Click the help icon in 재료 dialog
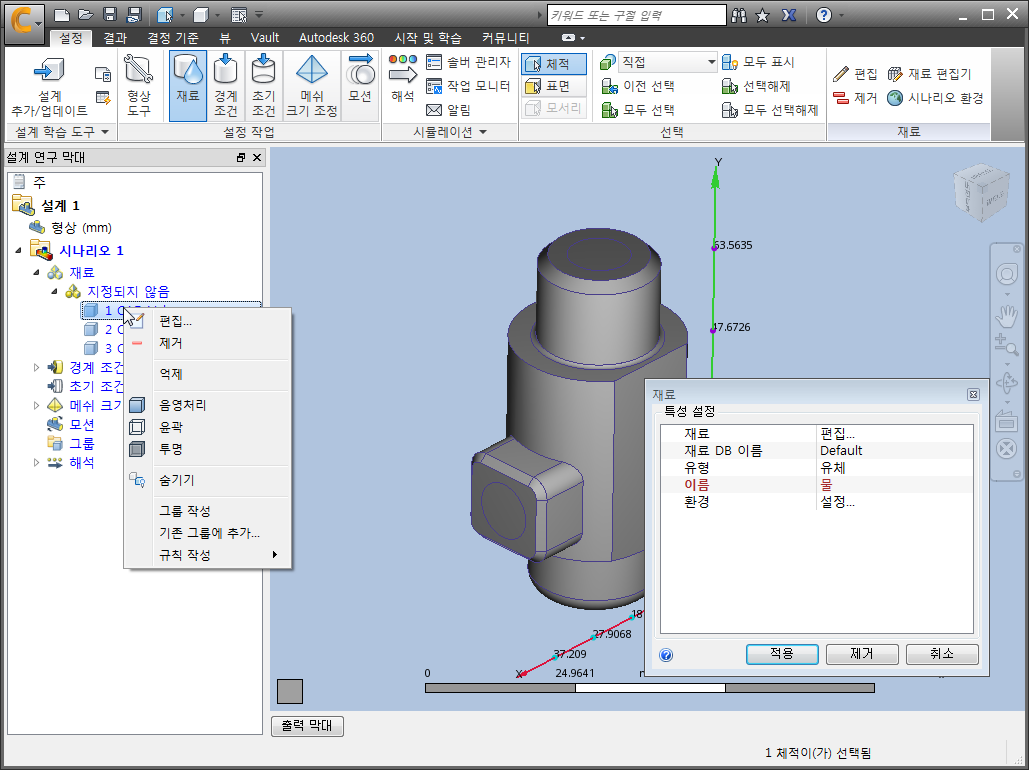 (665, 655)
